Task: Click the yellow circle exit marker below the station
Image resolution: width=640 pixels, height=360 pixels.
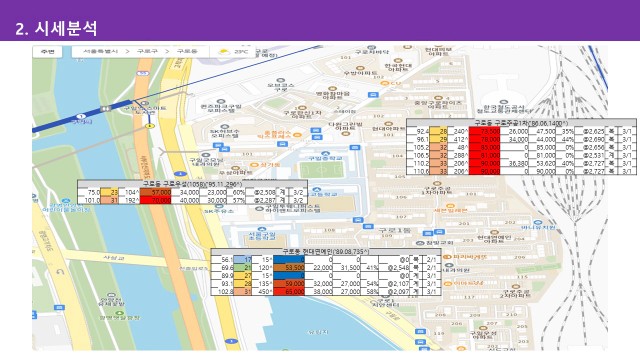Action: tap(150, 126)
